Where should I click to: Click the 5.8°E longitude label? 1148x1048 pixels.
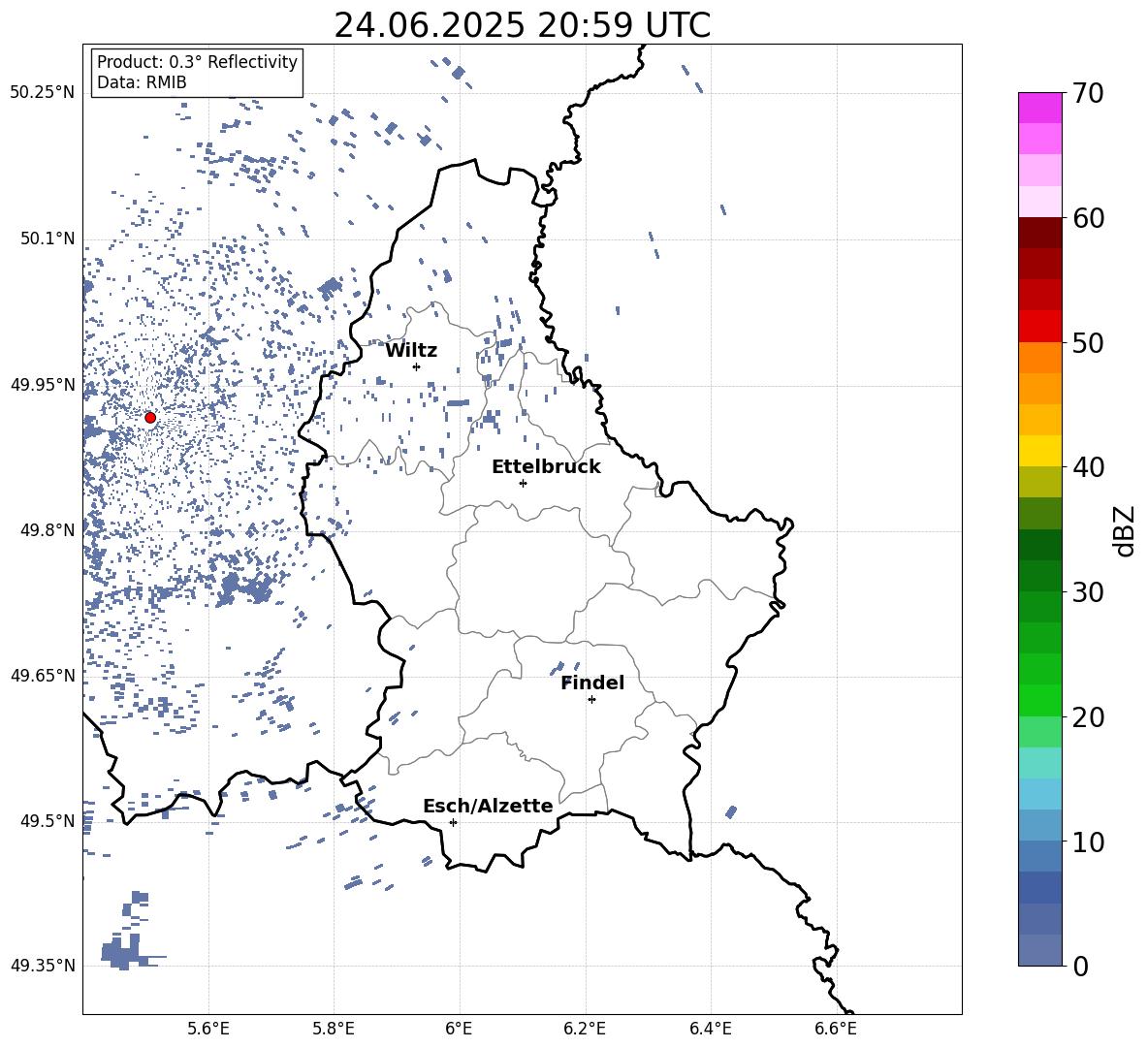334,1029
